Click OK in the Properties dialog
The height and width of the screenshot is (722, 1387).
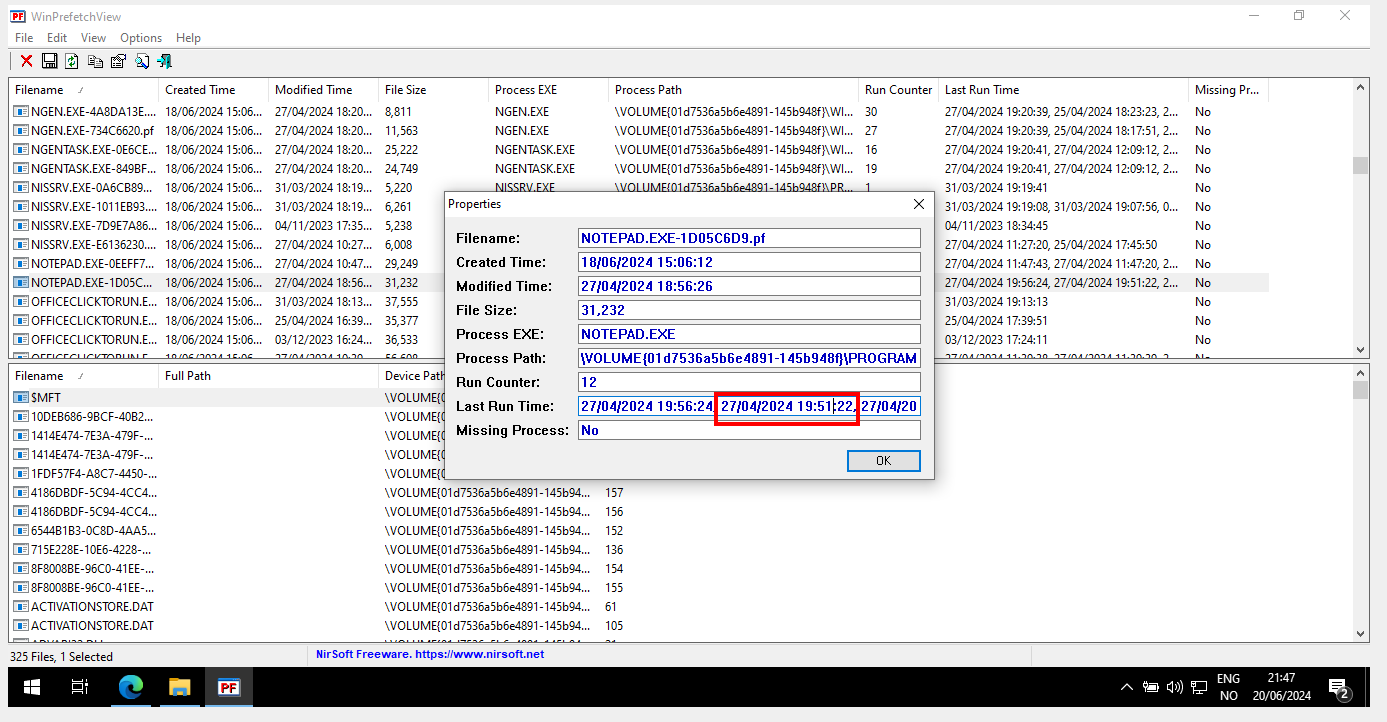883,461
